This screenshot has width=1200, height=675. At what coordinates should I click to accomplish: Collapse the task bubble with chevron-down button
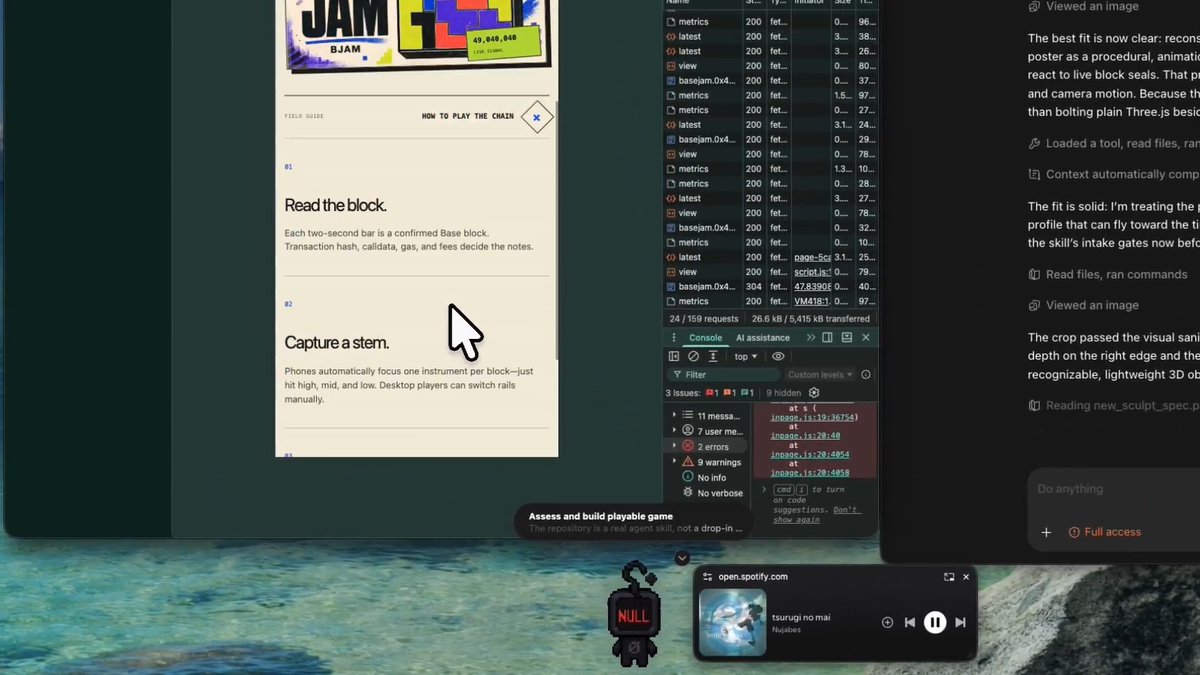(x=682, y=558)
